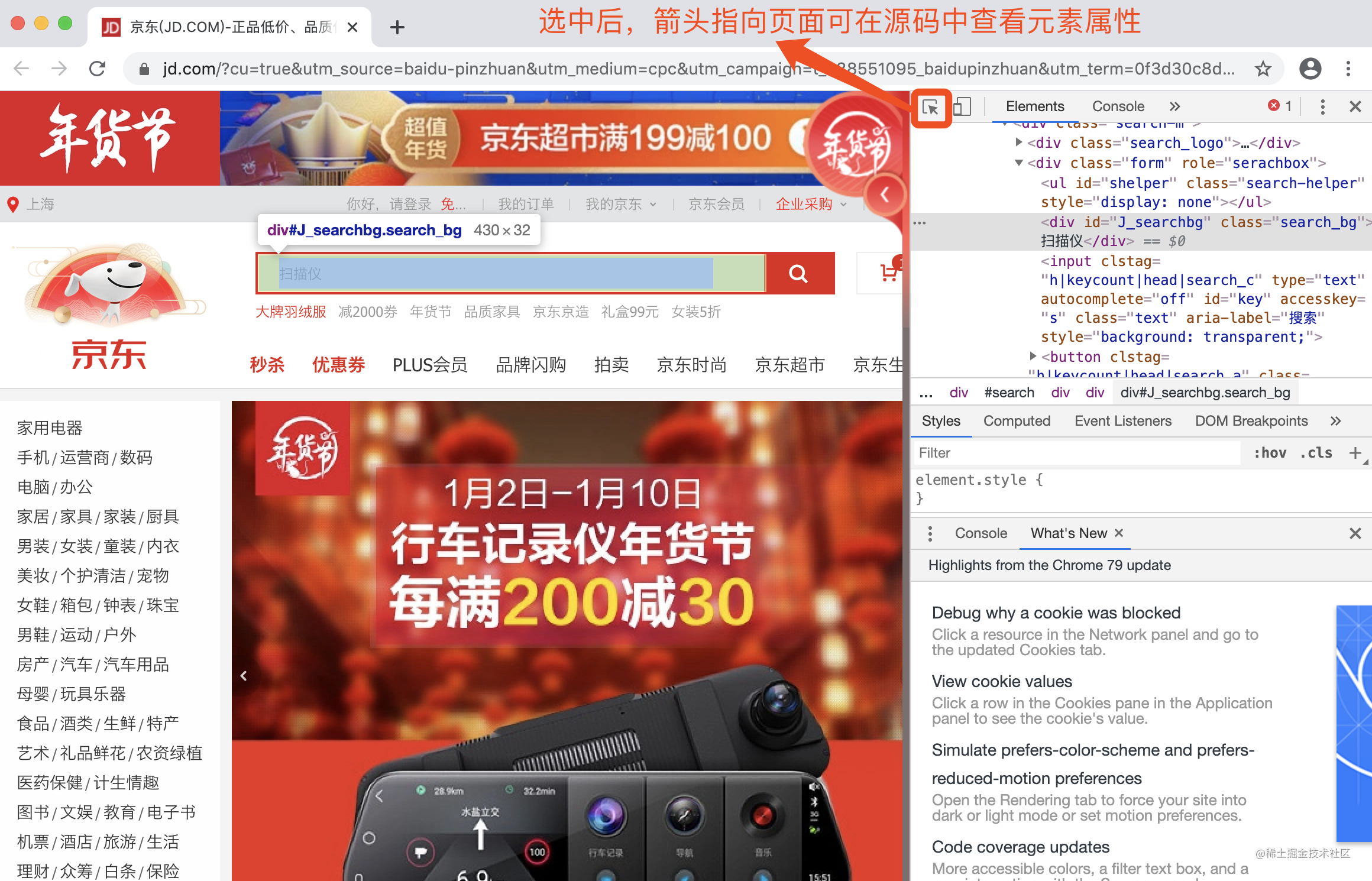The height and width of the screenshot is (881, 1372).
Task: Toggle the .cls class editor
Action: click(x=1316, y=453)
